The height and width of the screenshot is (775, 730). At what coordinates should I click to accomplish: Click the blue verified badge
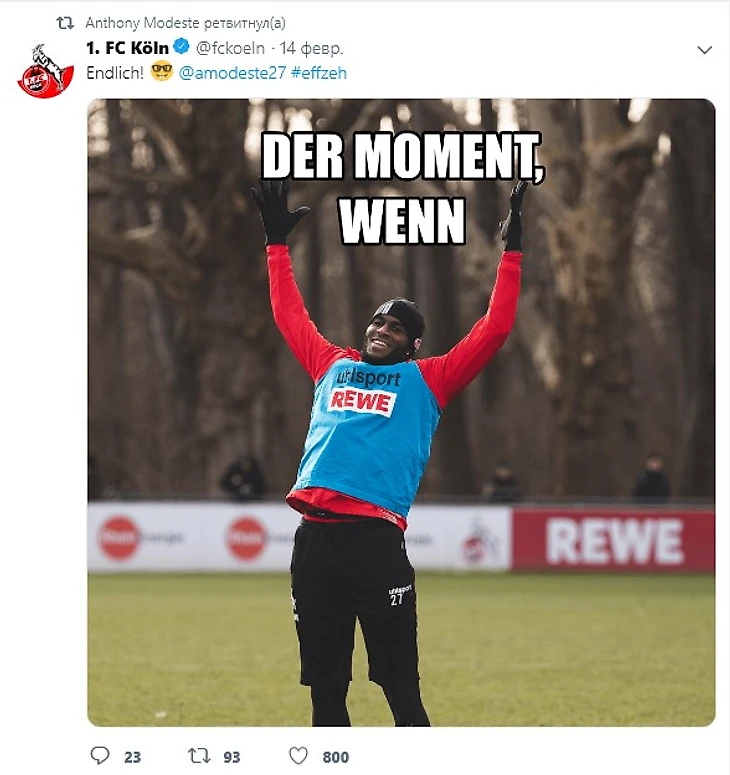pos(182,47)
